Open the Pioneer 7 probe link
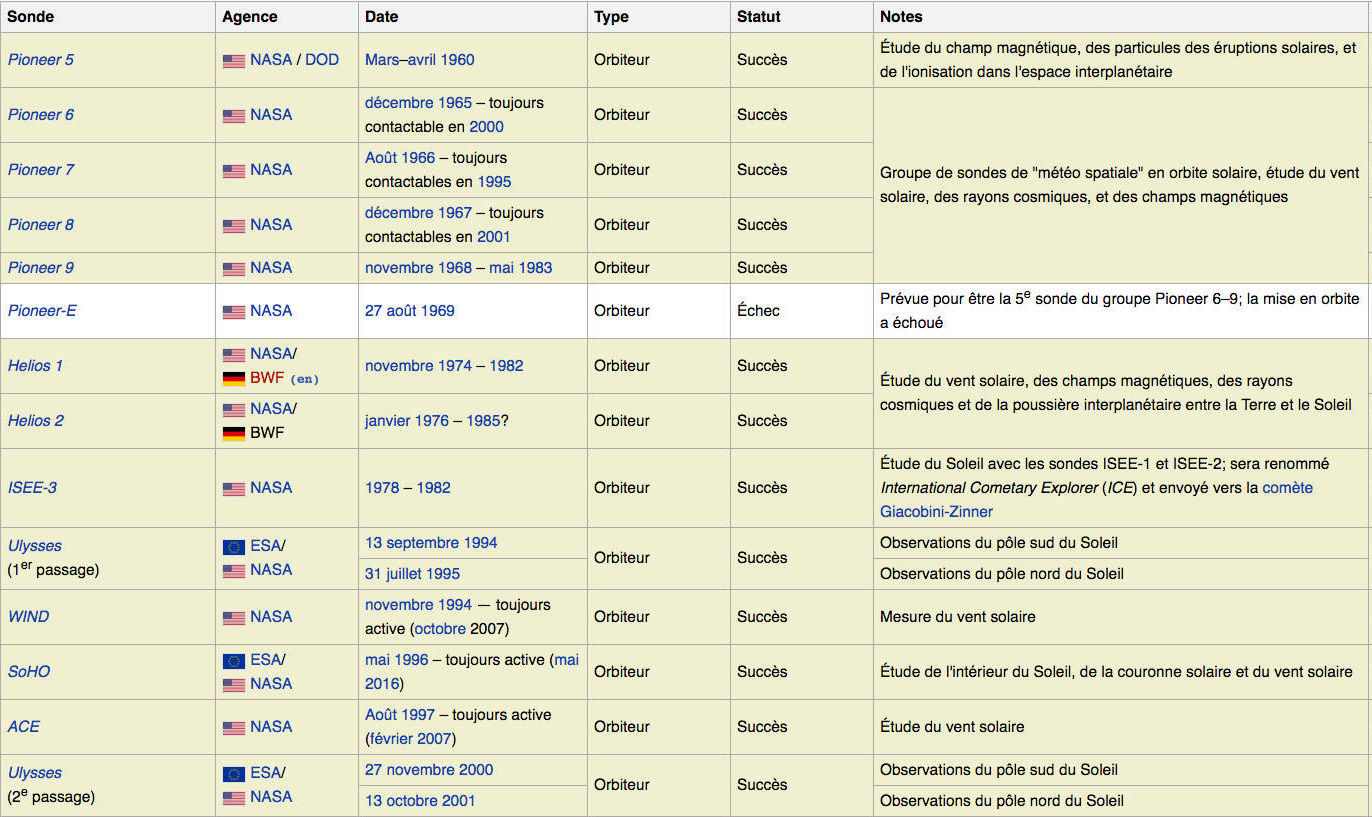This screenshot has height=817, width=1372. [x=41, y=170]
